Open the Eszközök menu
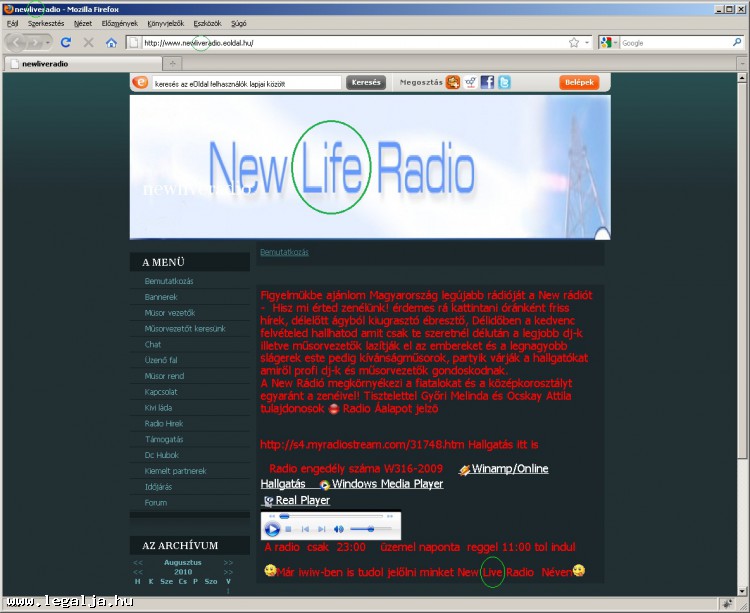The width and height of the screenshot is (750, 613). pos(207,22)
